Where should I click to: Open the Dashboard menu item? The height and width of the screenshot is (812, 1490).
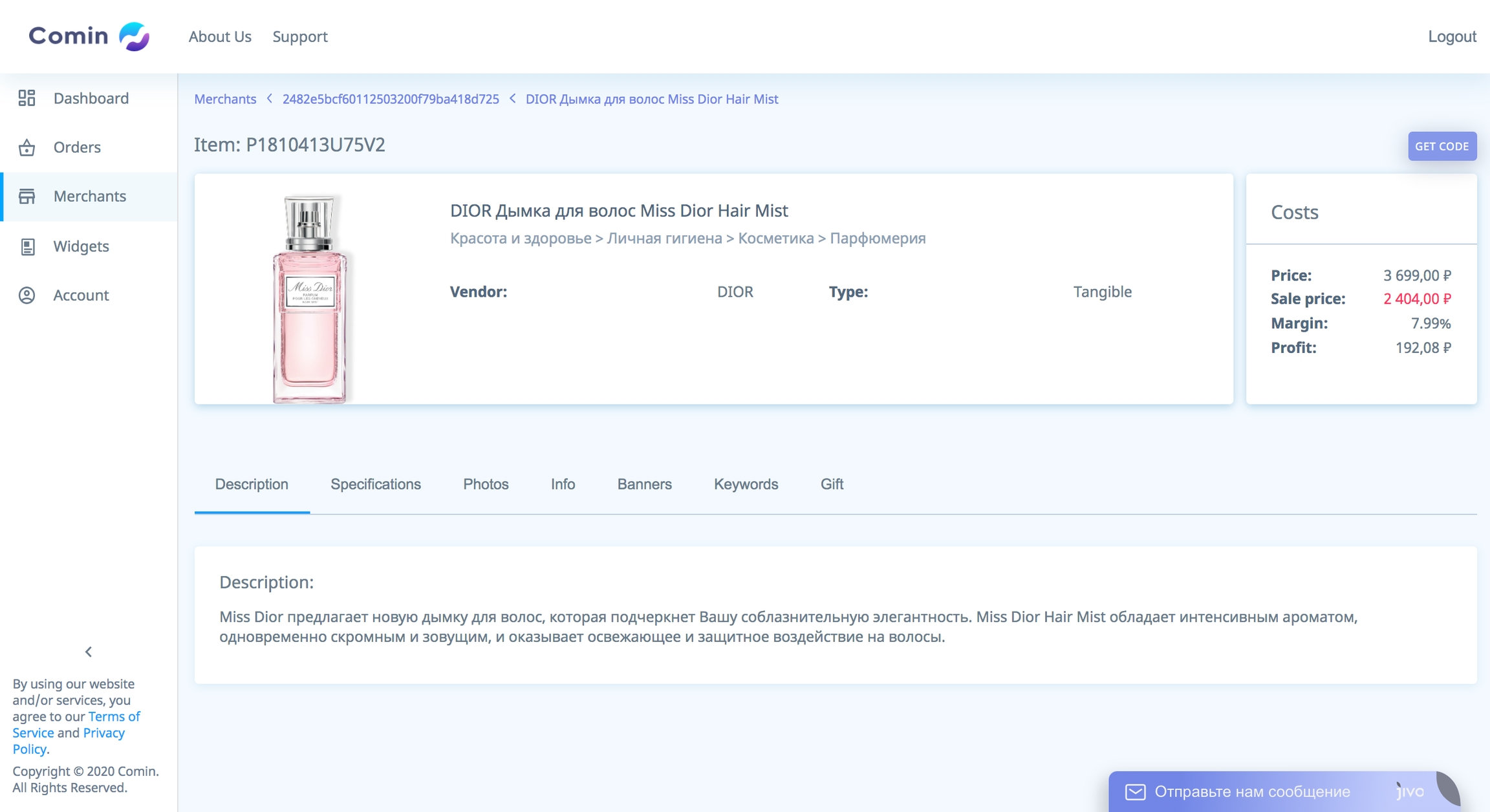tap(89, 98)
